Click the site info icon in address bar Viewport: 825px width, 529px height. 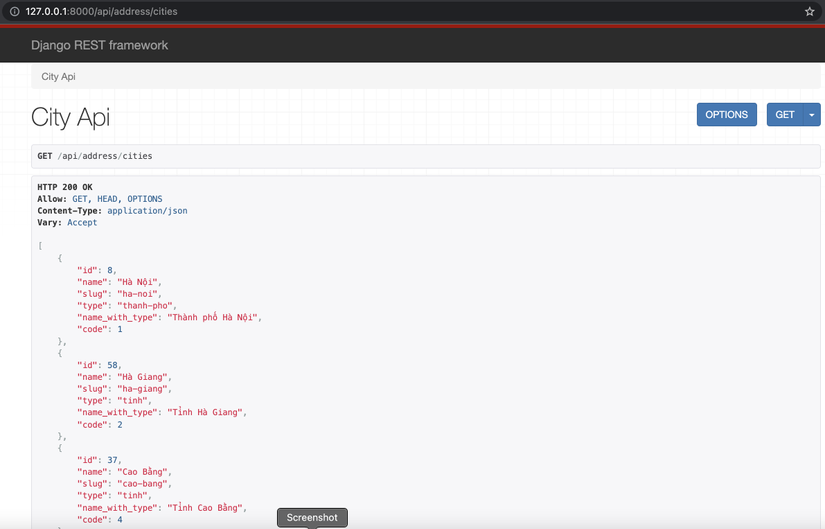[x=14, y=11]
